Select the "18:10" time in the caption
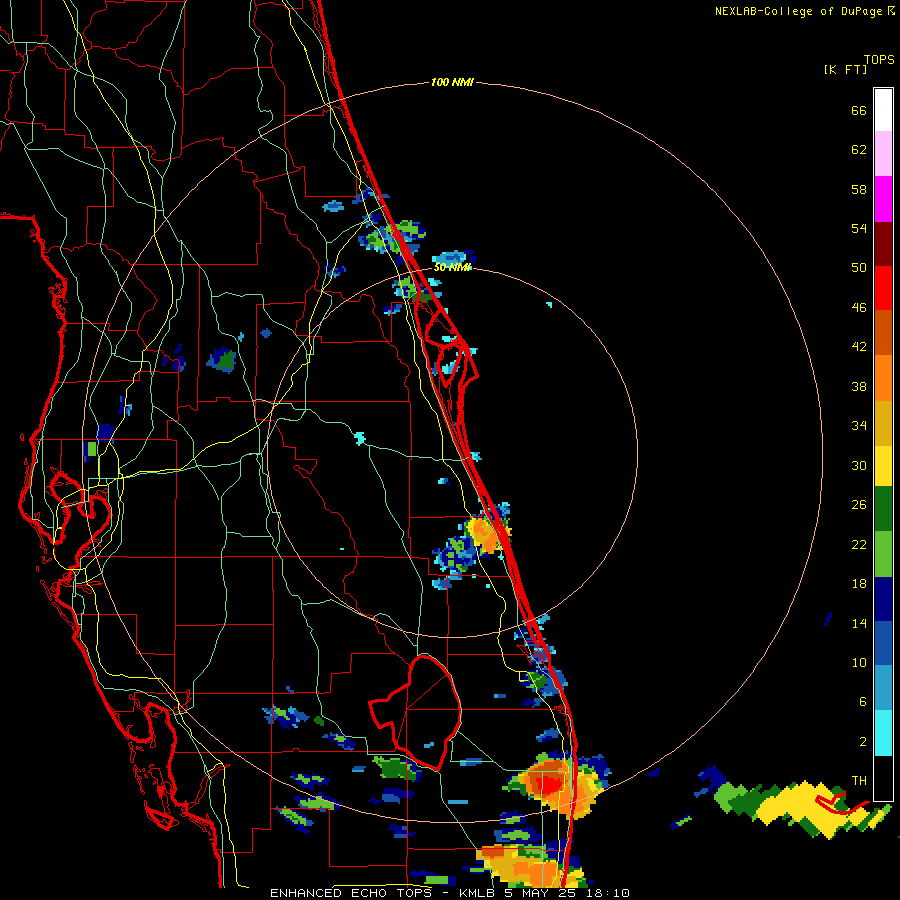 [608, 893]
